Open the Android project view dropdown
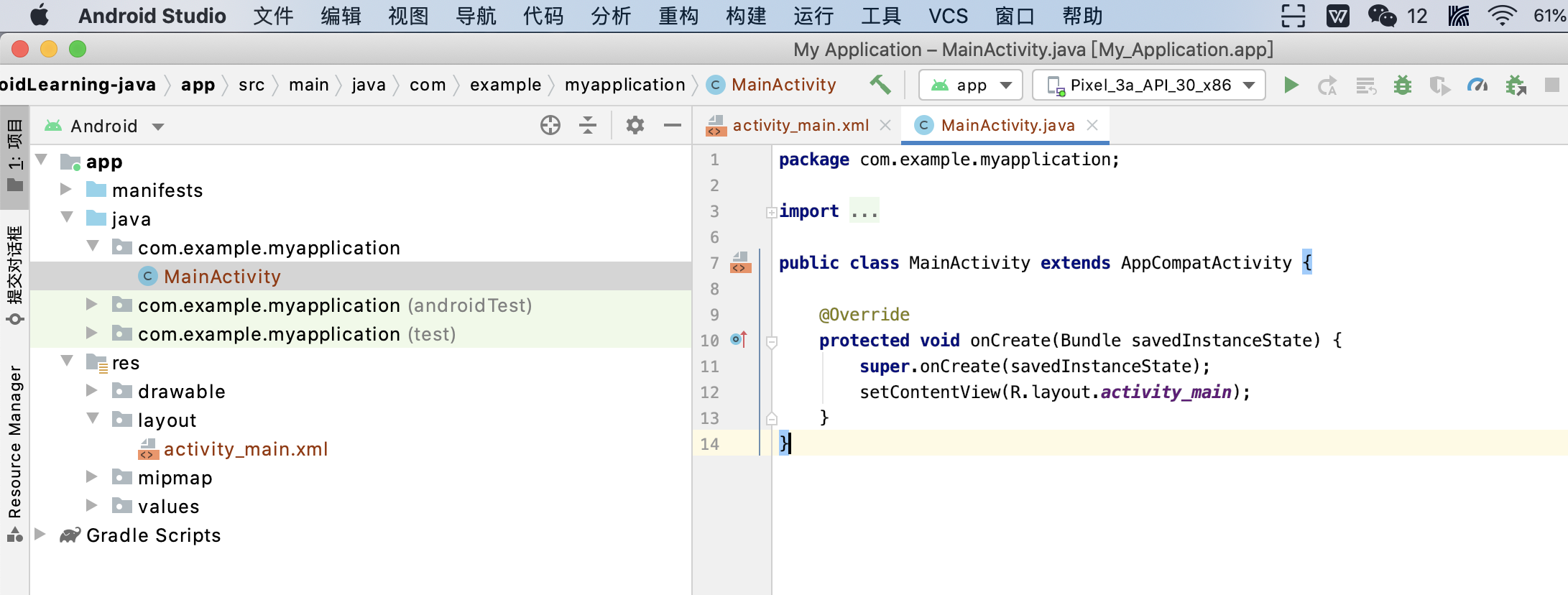Screen dimensions: 1568x595 pyautogui.click(x=105, y=126)
